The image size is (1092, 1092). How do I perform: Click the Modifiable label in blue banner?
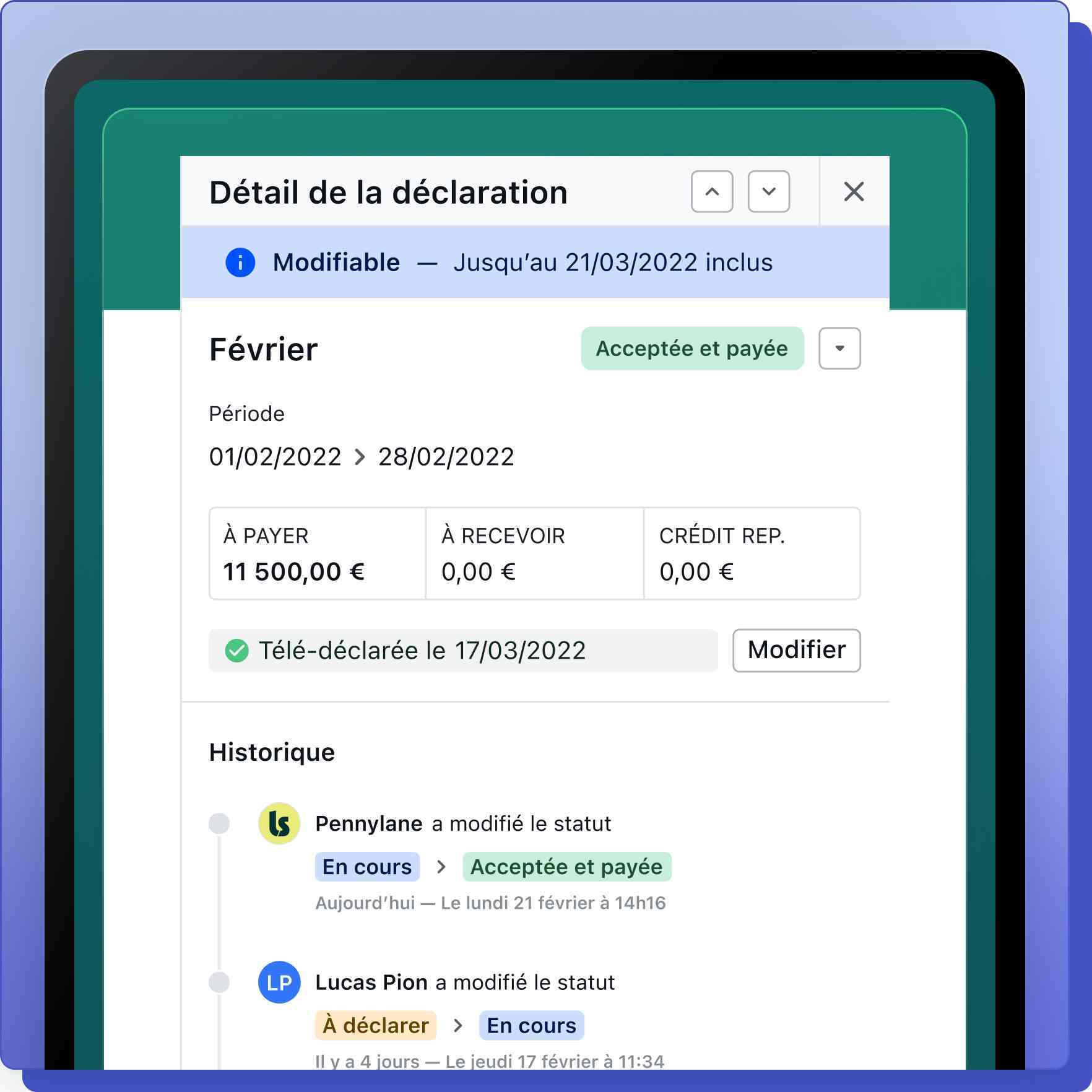336,262
